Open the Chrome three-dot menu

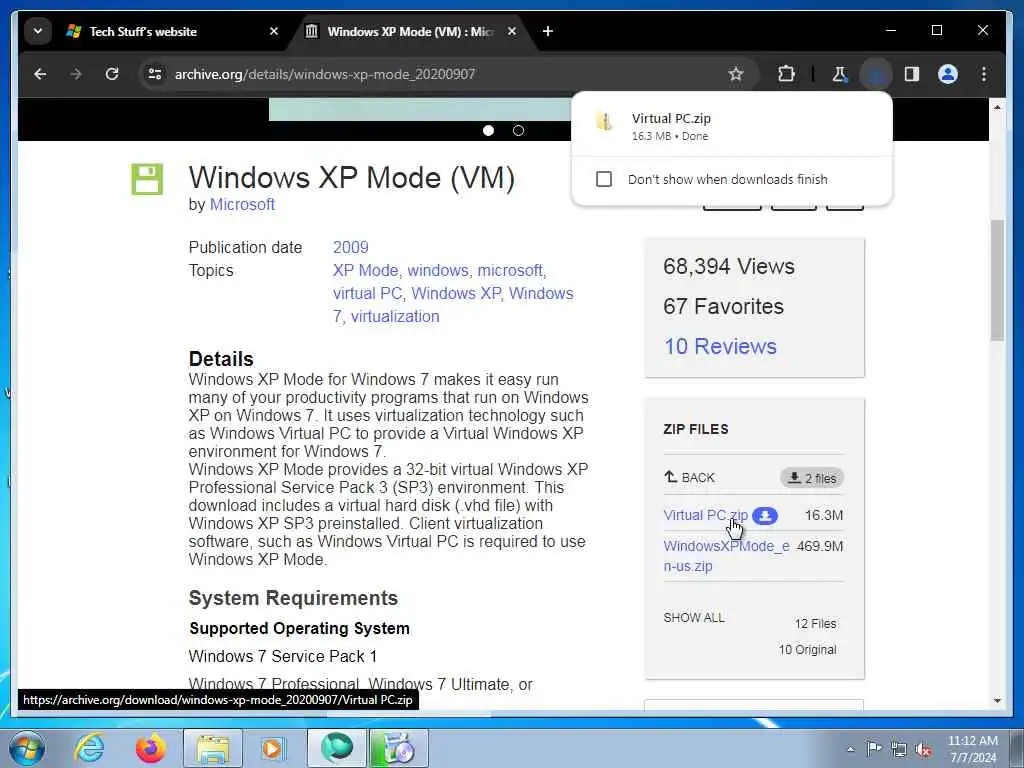point(984,74)
